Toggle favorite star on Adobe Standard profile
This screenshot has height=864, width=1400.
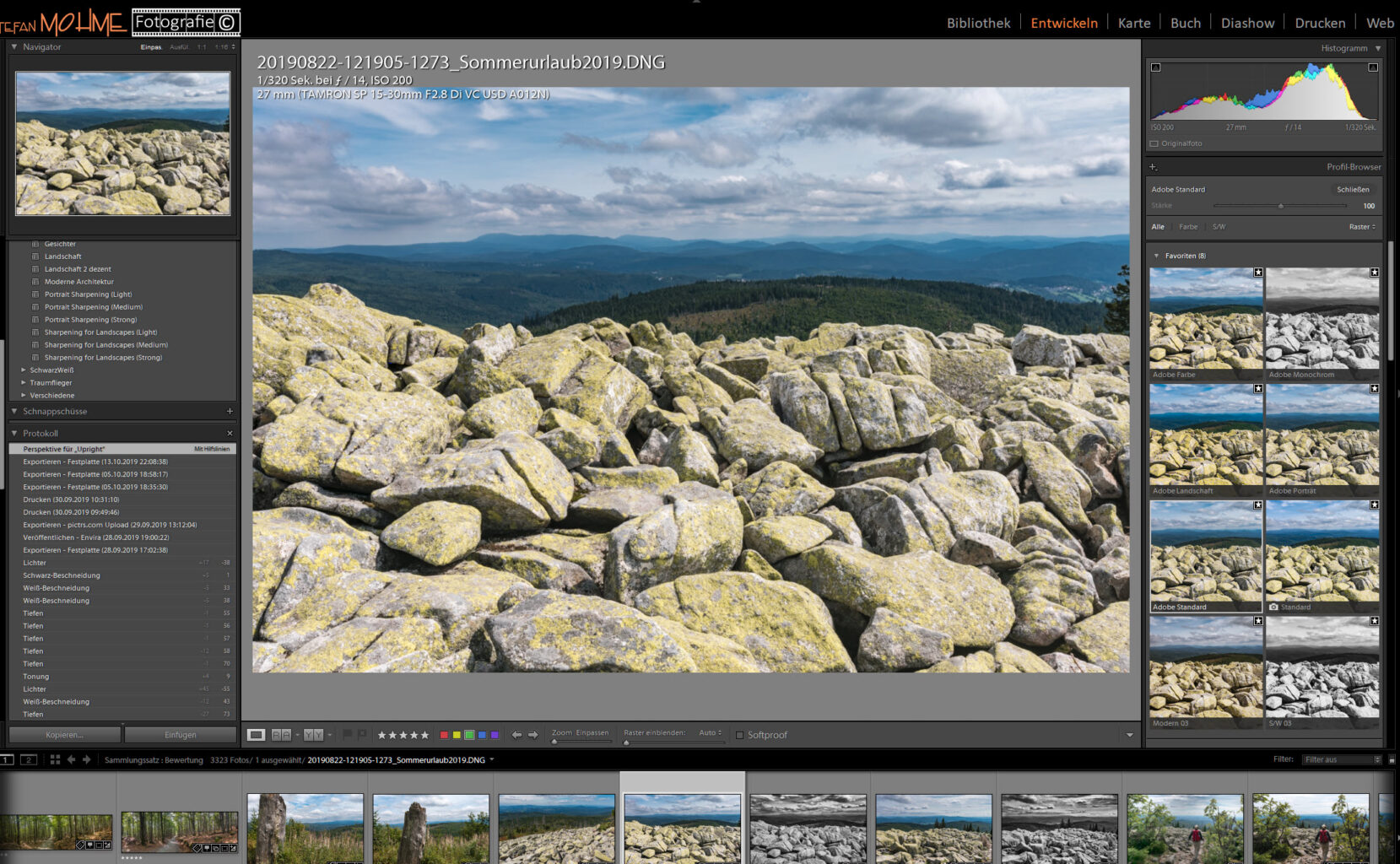tap(1257, 505)
